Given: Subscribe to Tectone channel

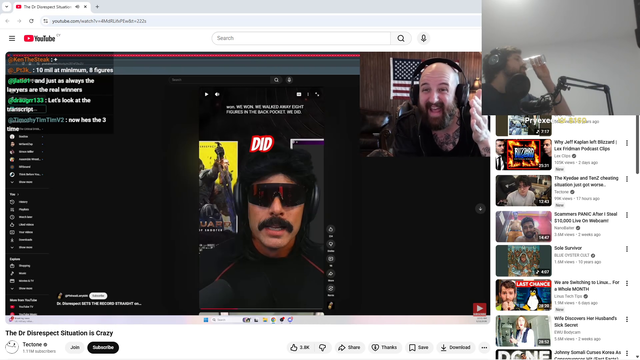Looking at the screenshot, I should [103, 347].
